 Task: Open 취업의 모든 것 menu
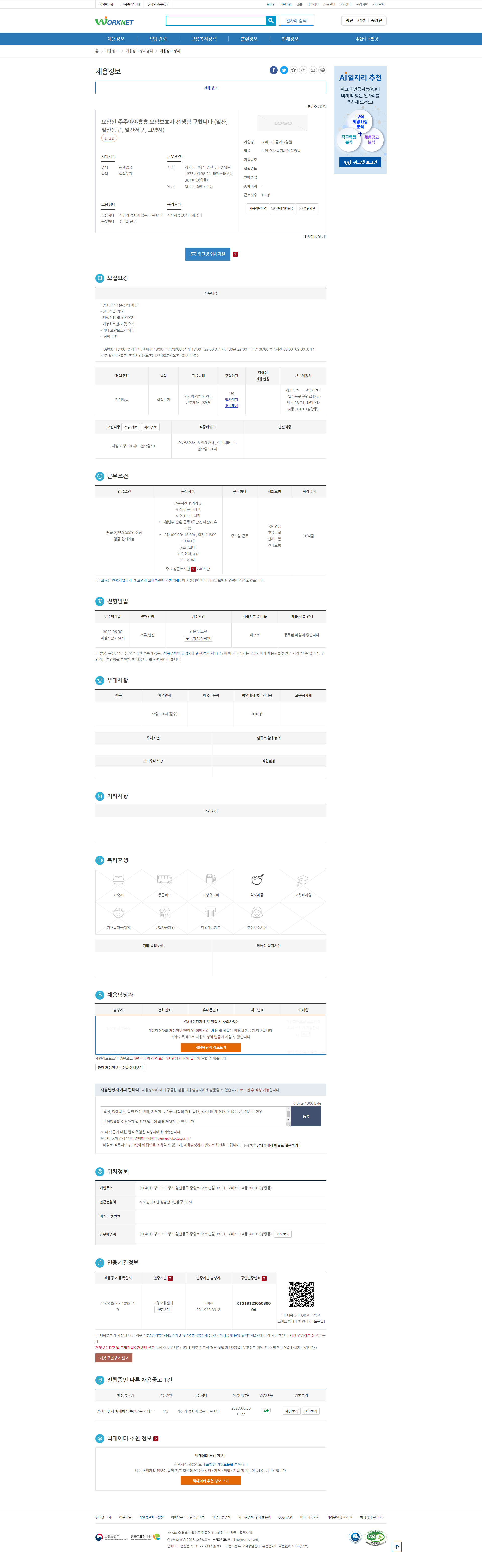pyautogui.click(x=367, y=39)
